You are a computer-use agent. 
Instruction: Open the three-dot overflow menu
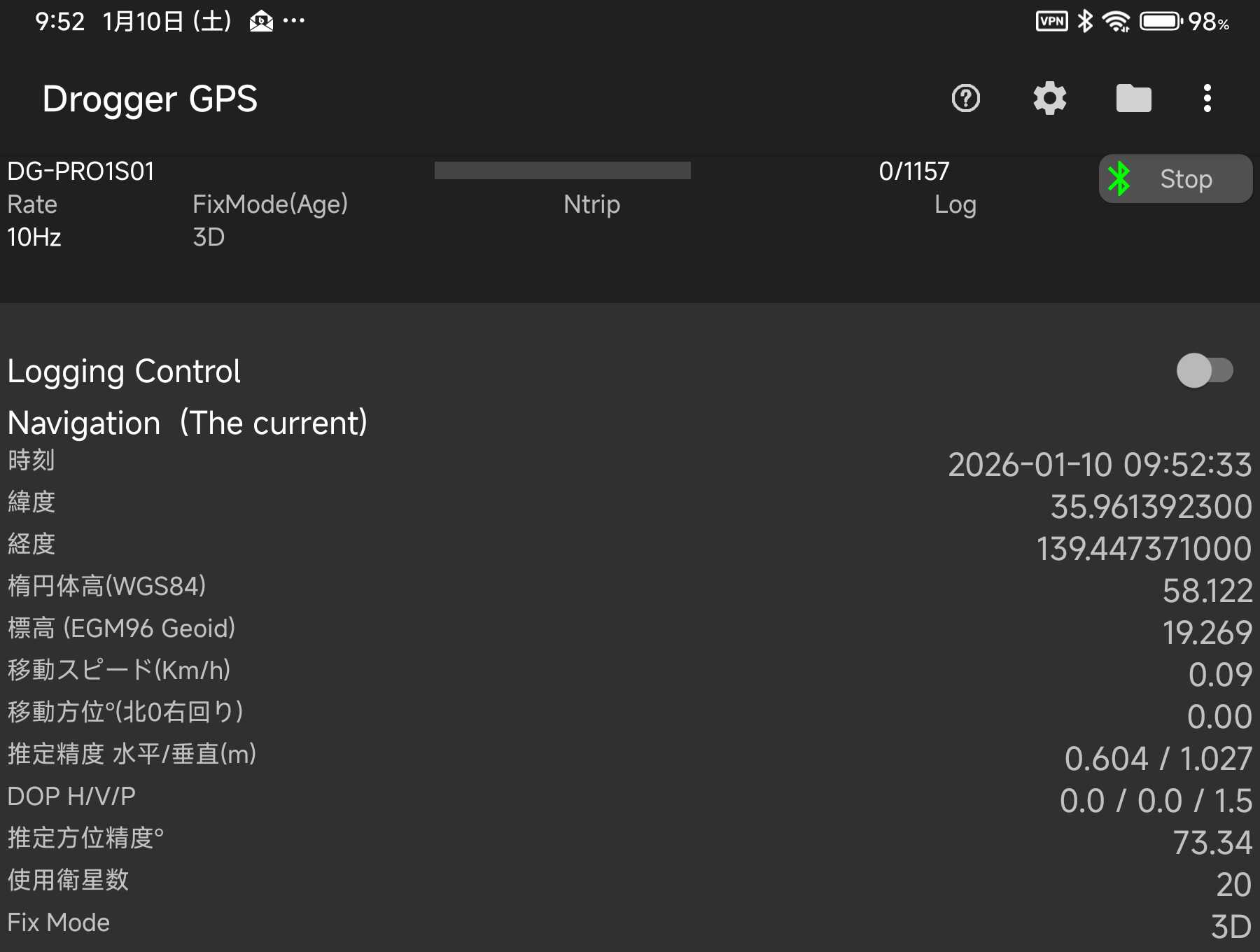pos(1207,99)
